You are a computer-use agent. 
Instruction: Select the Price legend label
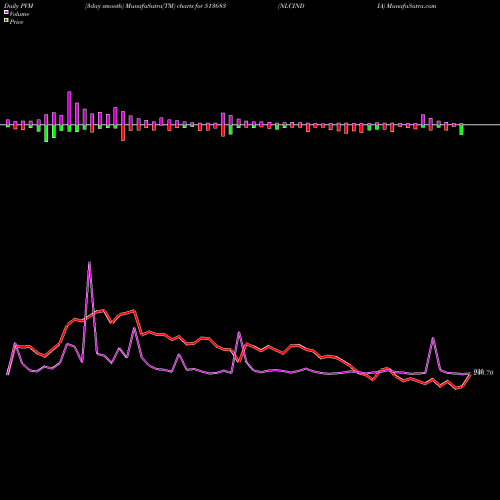[16, 22]
